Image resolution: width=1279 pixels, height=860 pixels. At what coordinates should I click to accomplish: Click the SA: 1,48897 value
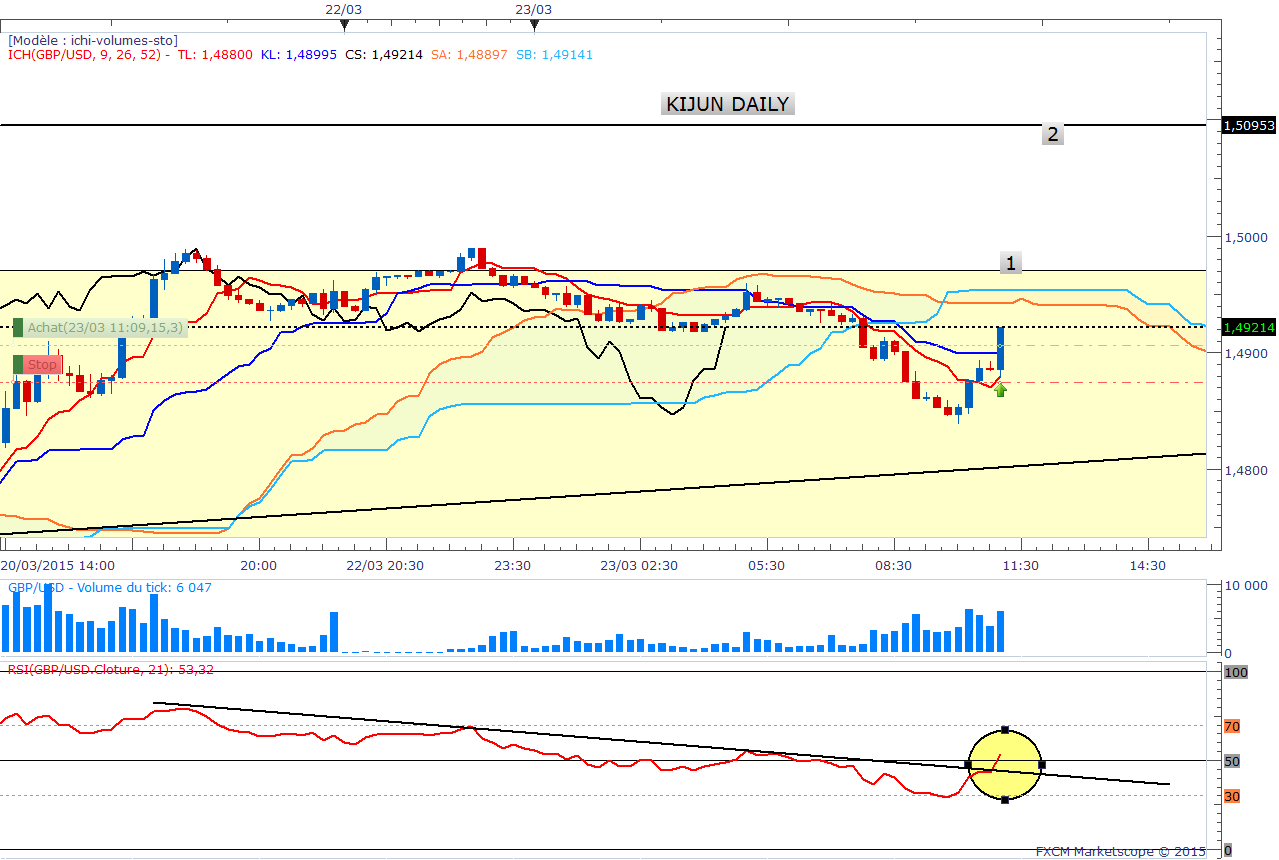(469, 55)
